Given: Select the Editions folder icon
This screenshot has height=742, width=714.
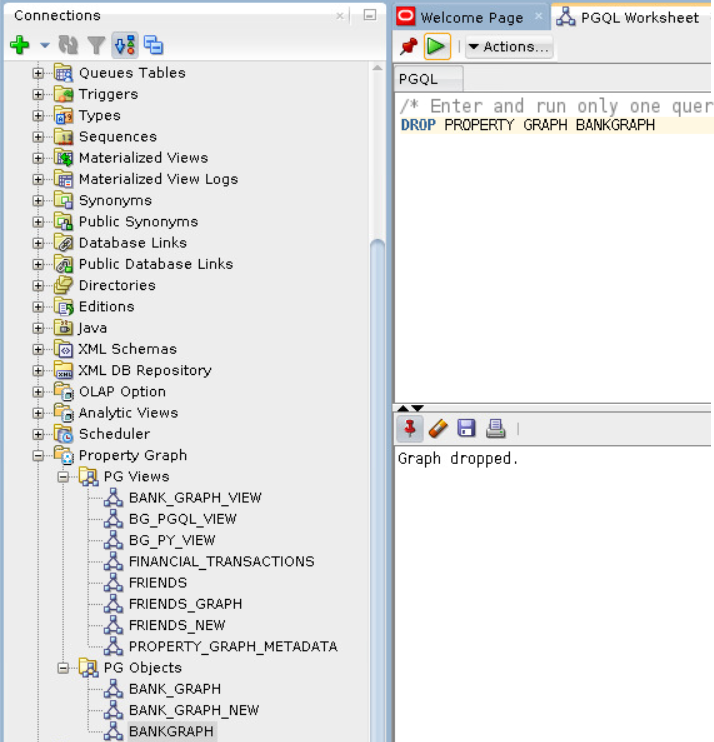Looking at the screenshot, I should [x=63, y=306].
